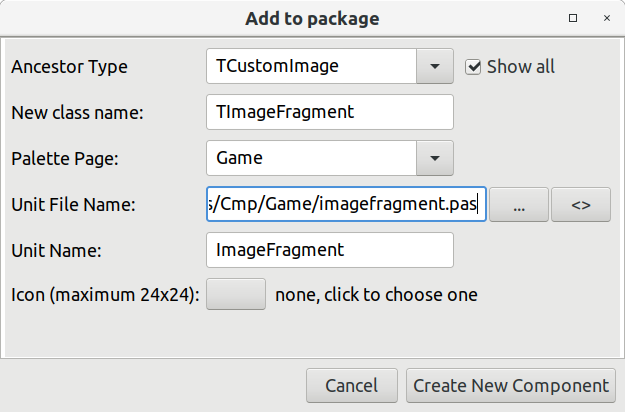Click the Add to package title bar

[312, 18]
